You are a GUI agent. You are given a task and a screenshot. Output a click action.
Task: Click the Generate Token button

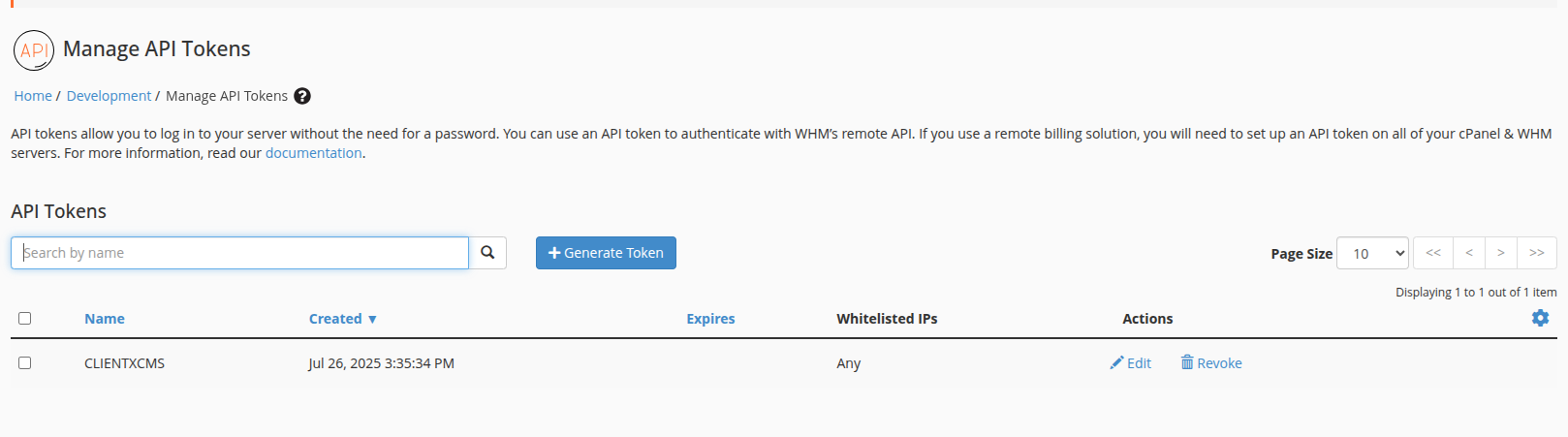606,253
